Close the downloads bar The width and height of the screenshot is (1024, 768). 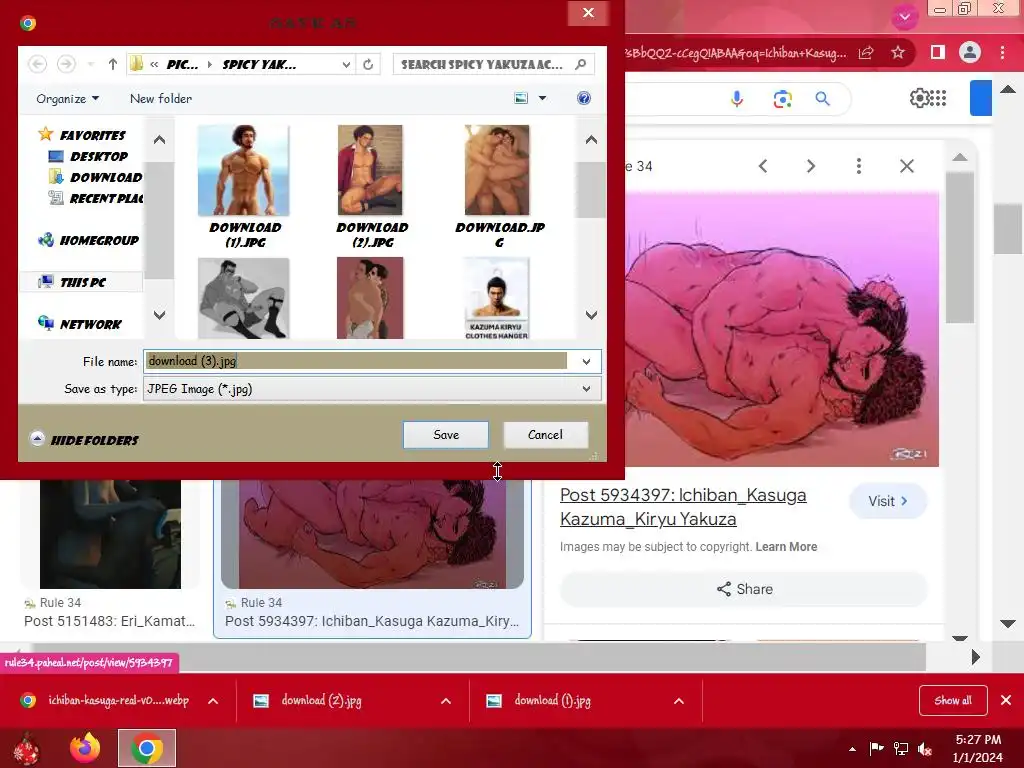tap(1006, 700)
